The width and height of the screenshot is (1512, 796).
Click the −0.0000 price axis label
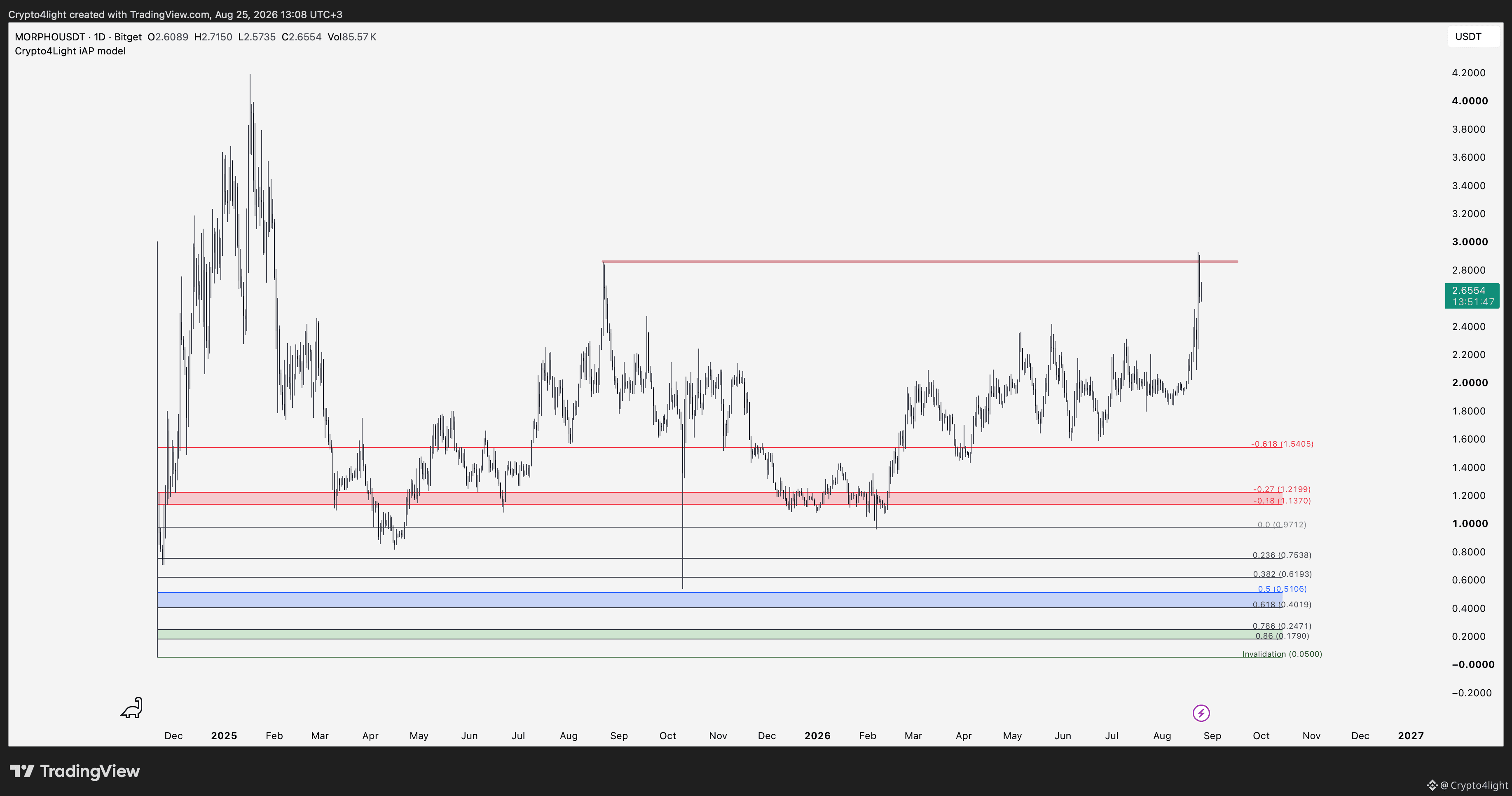[x=1473, y=665]
